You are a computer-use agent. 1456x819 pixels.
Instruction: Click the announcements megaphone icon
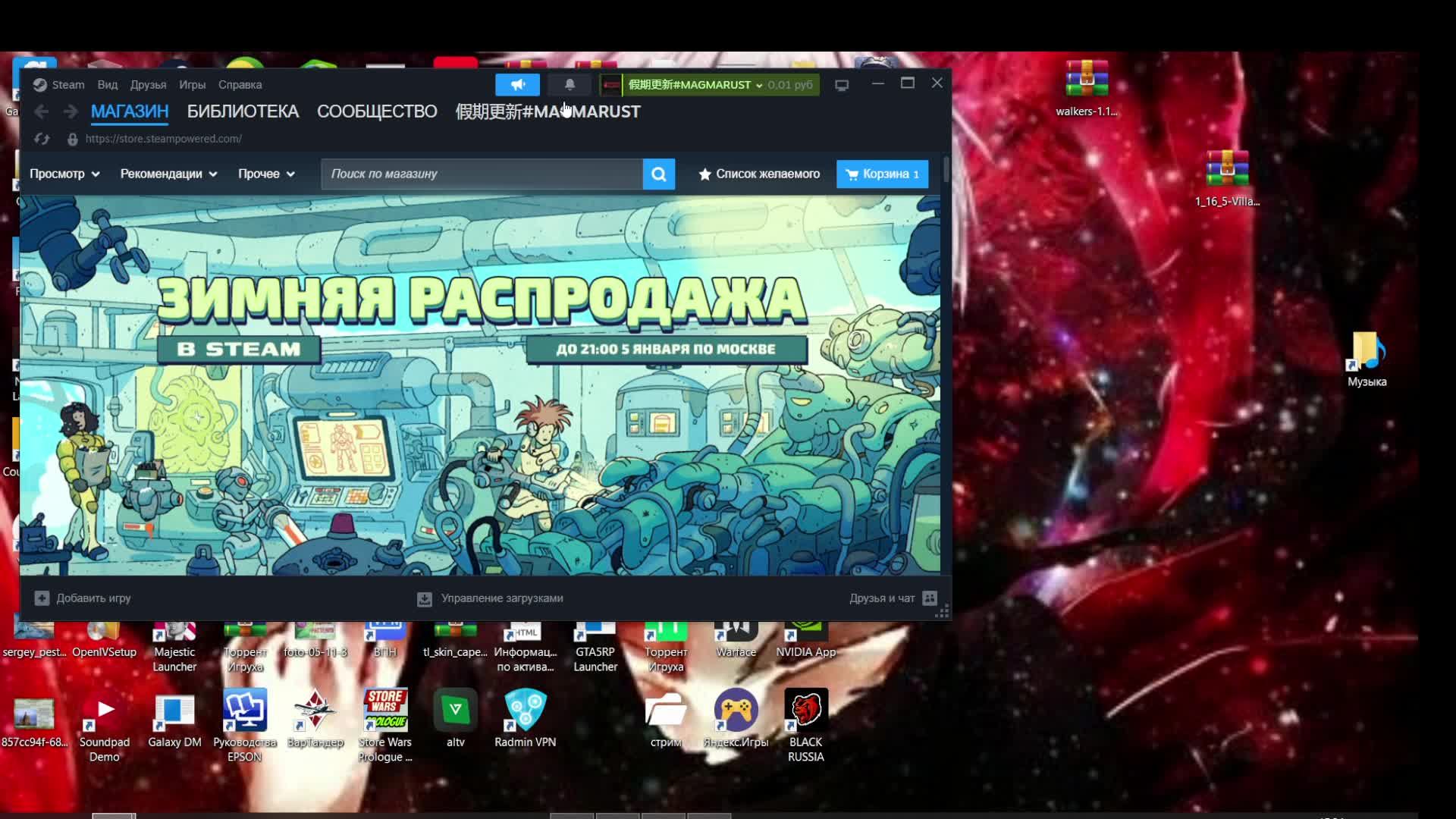pyautogui.click(x=517, y=85)
